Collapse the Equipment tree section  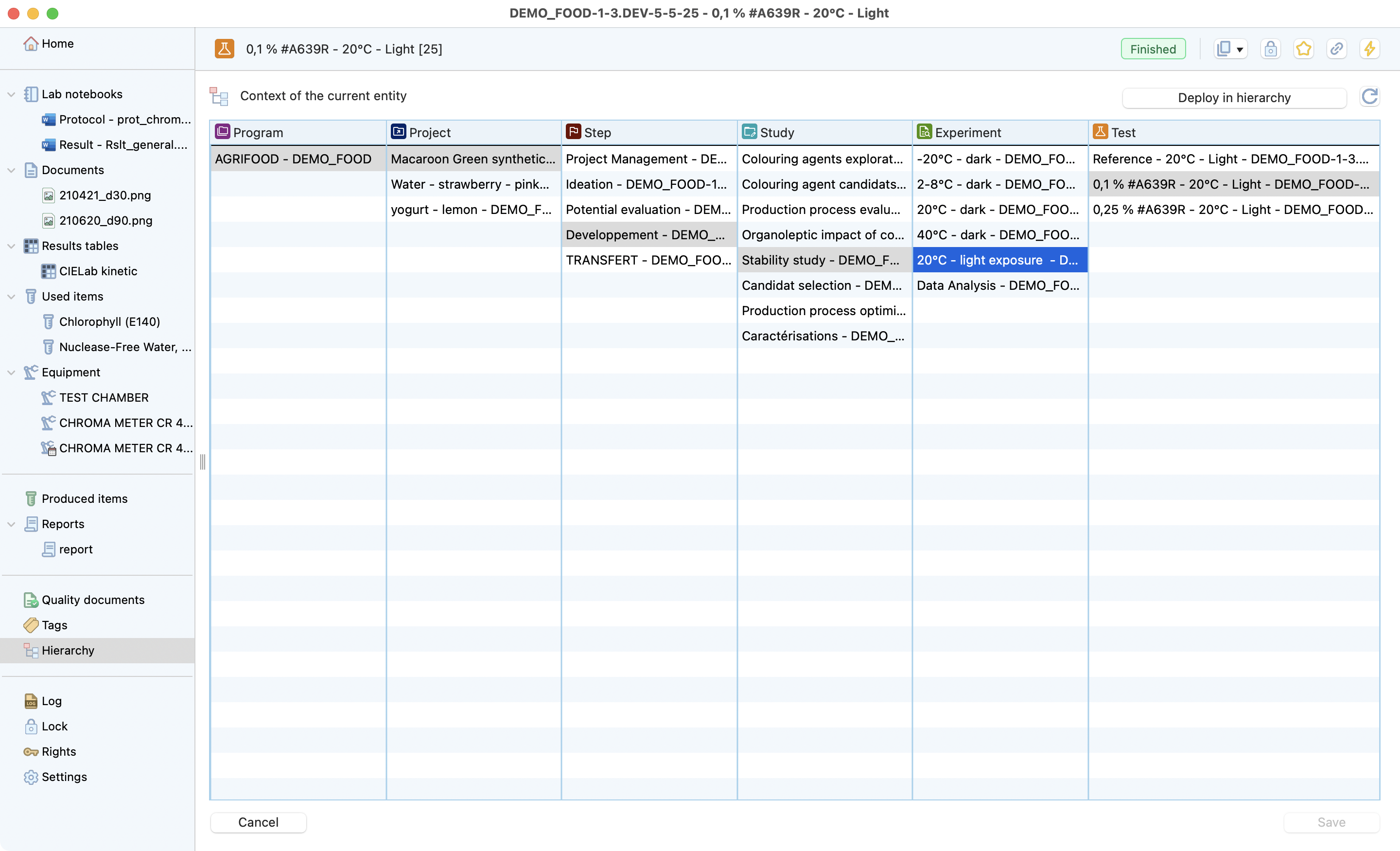click(11, 372)
